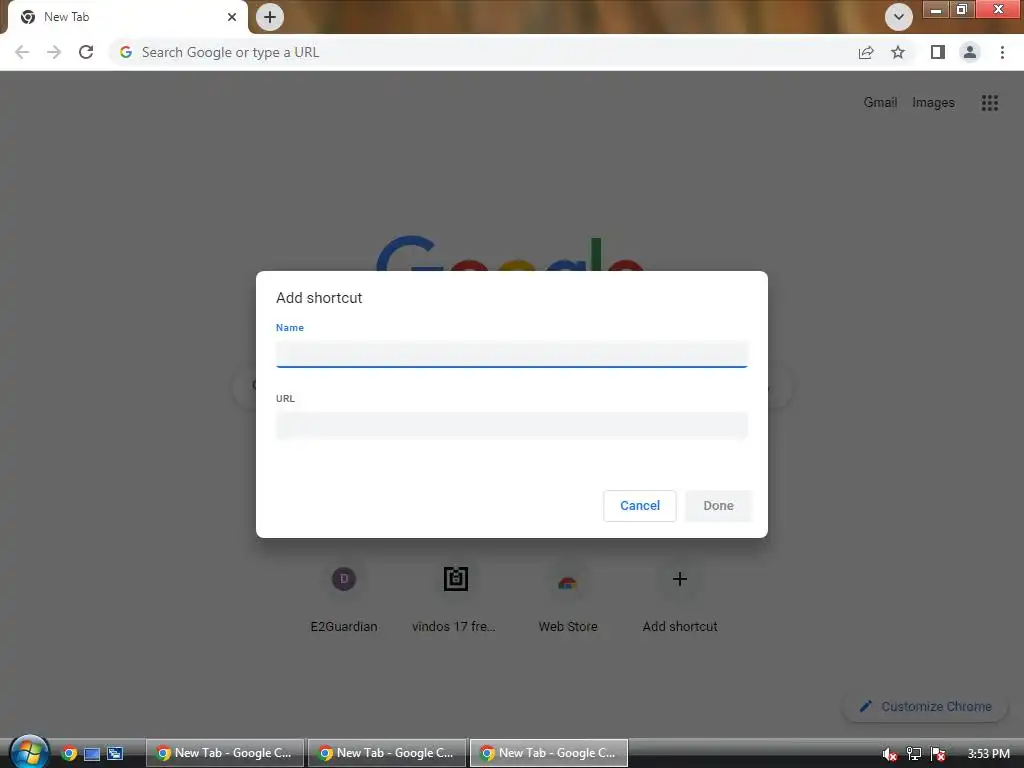Click the Done button in dialog
Screen dimensions: 1024x768
tap(718, 505)
